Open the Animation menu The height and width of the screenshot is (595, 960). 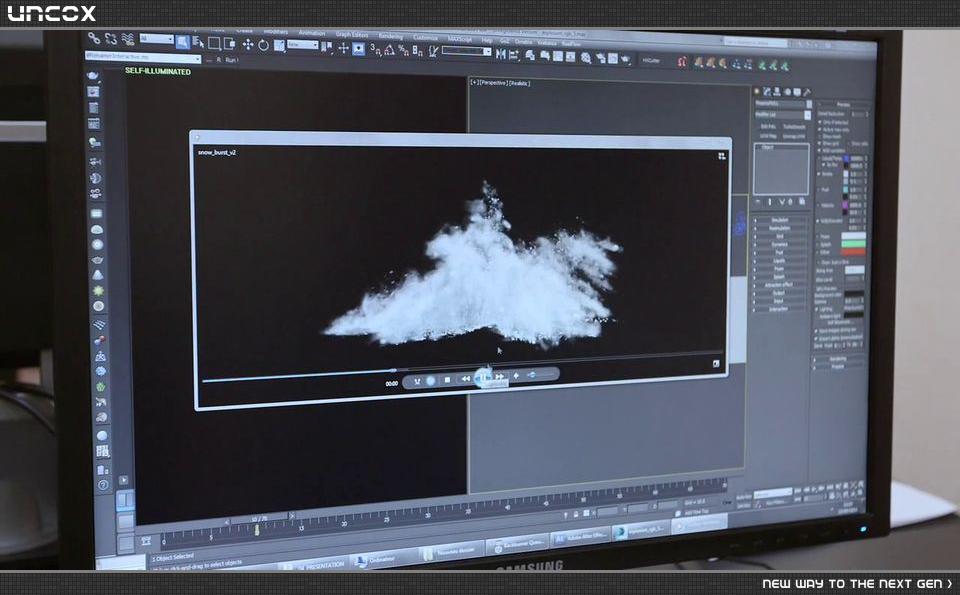[312, 33]
